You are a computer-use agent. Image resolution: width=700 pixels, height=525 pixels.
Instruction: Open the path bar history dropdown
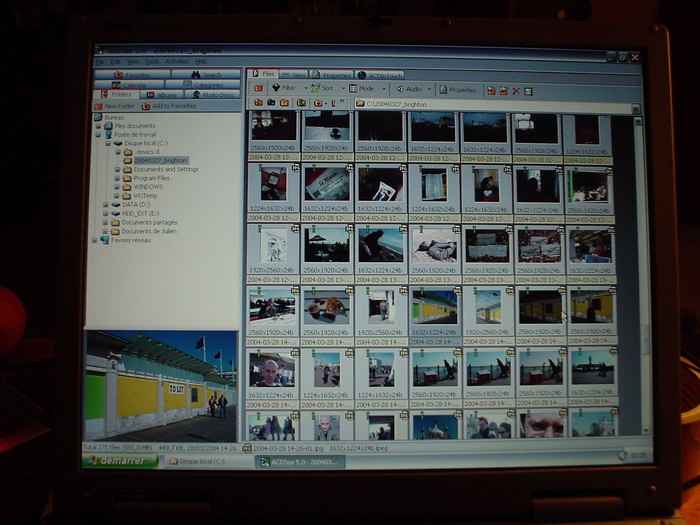635,108
